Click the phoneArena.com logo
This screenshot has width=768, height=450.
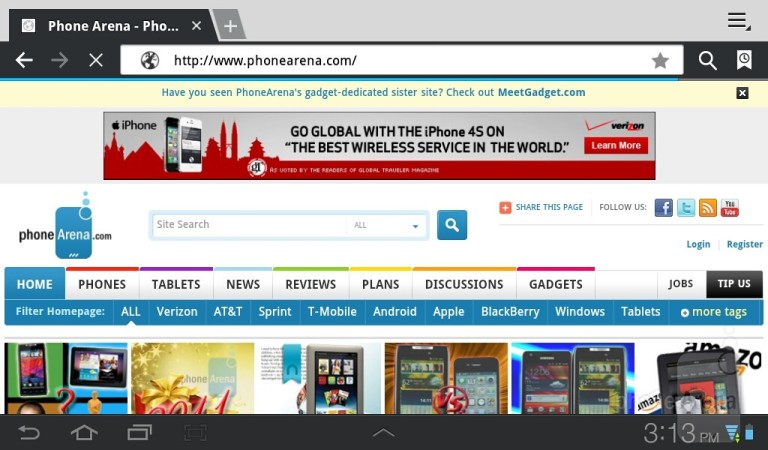(x=65, y=226)
